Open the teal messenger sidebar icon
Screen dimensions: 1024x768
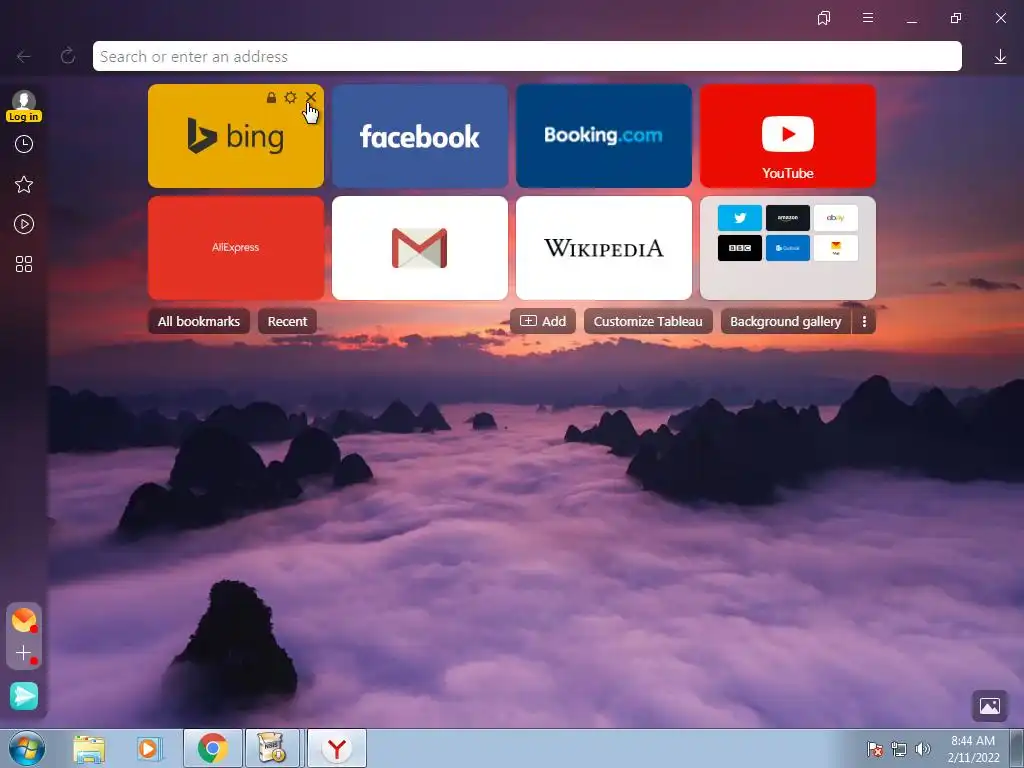coord(24,696)
